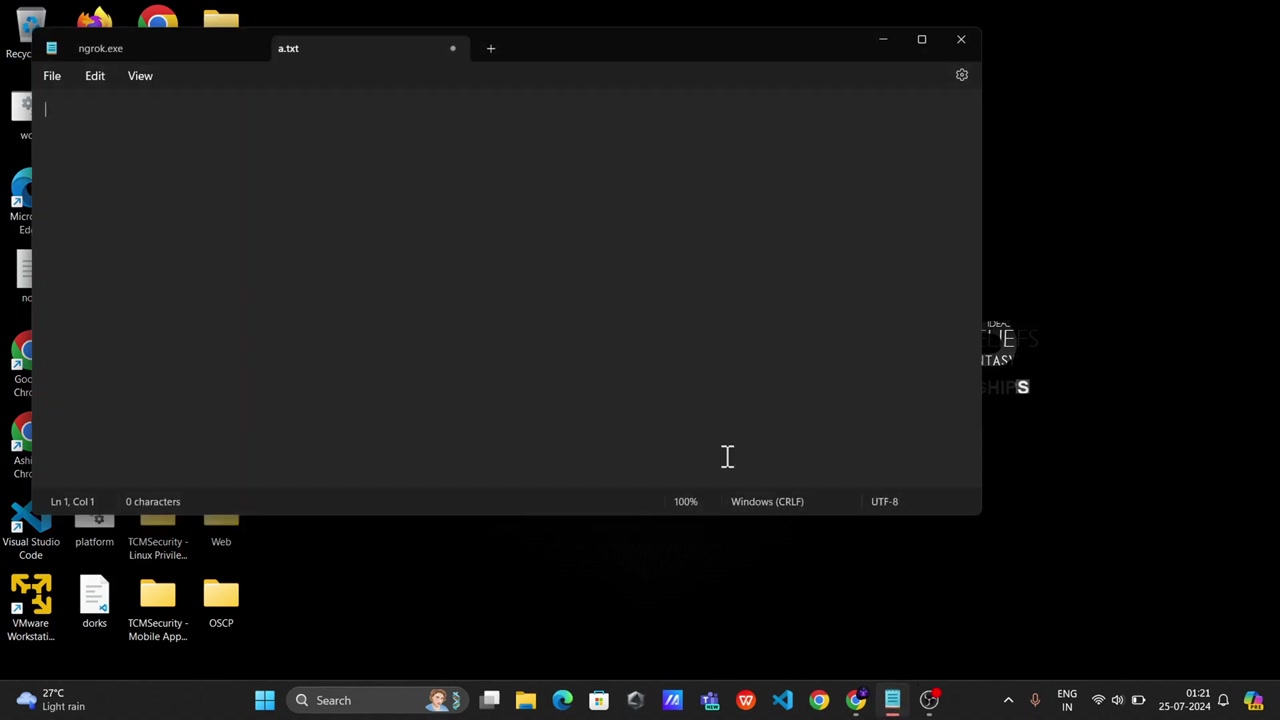1280x720 pixels.
Task: Switch to the ngrok.exe tab
Action: [x=100, y=48]
